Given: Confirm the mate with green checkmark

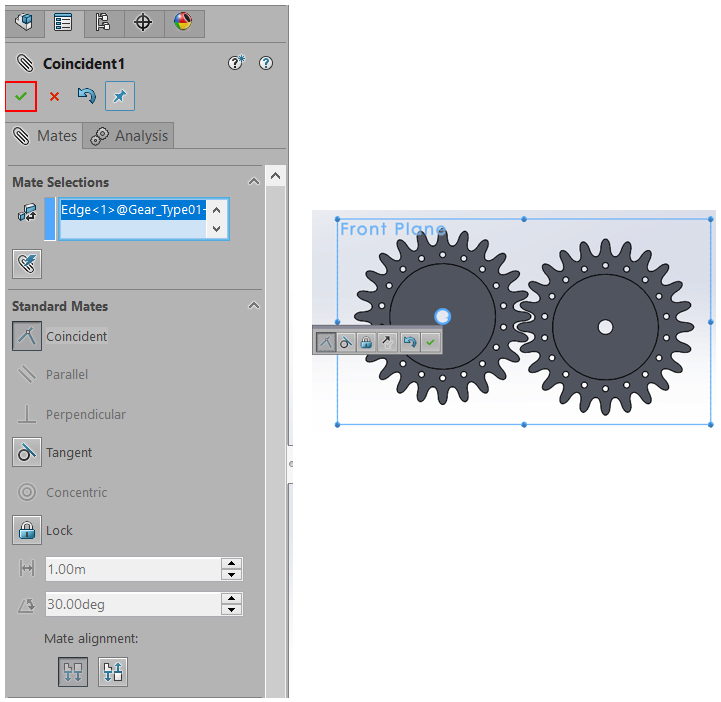Looking at the screenshot, I should pos(21,96).
